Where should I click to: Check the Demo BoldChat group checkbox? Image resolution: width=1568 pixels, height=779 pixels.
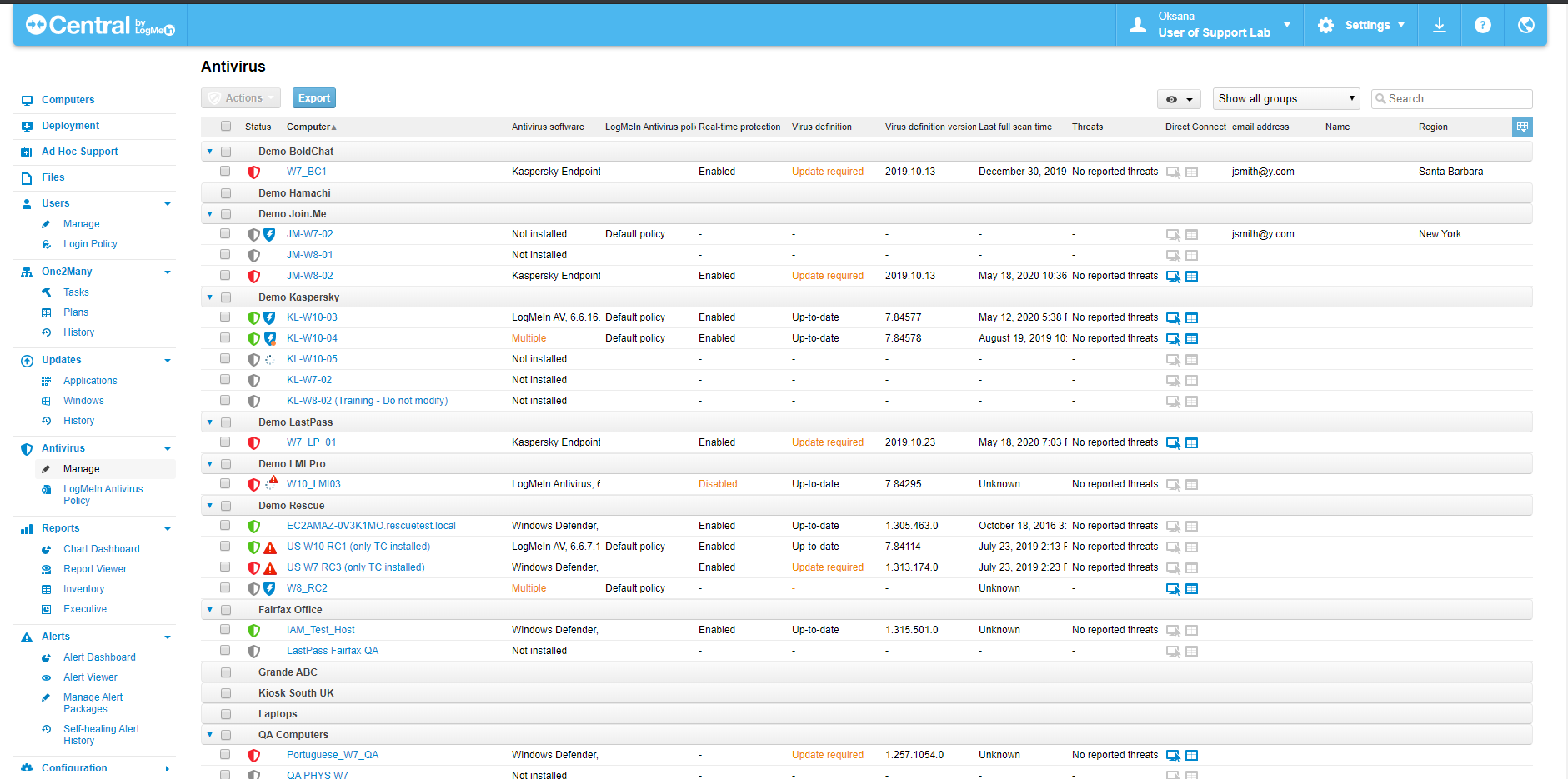coord(226,152)
